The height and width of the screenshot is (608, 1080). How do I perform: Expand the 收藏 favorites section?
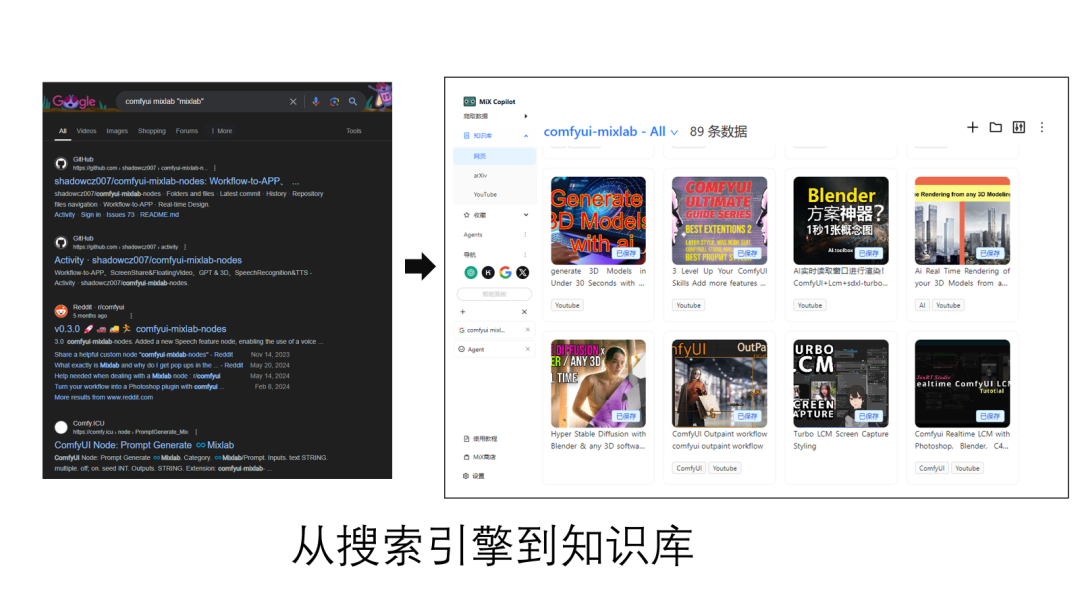point(526,215)
